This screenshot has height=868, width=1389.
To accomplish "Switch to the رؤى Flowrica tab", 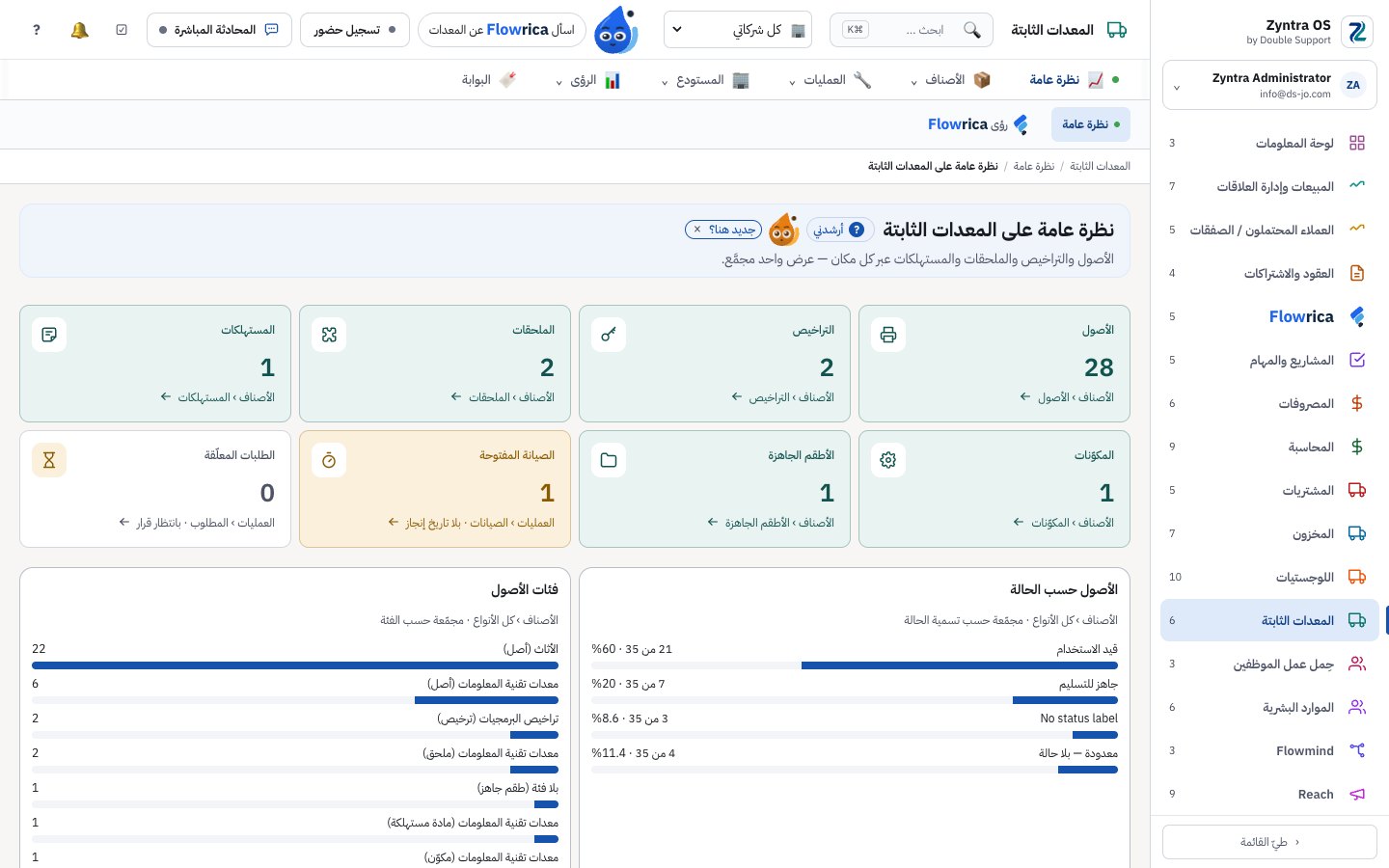I will (978, 124).
